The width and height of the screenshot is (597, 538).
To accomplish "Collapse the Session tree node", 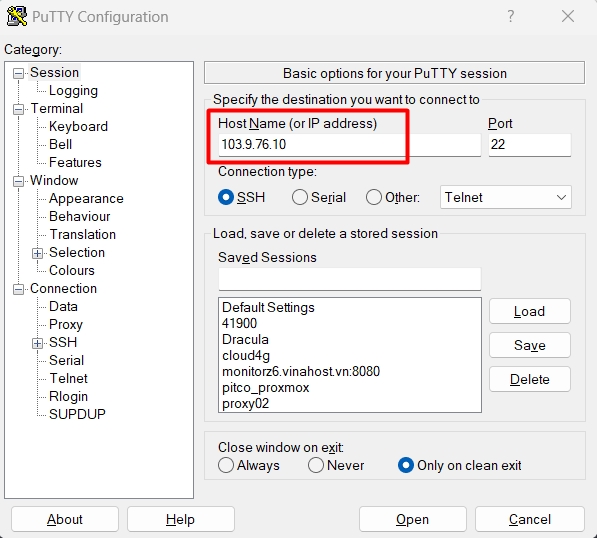I will pyautogui.click(x=18, y=73).
